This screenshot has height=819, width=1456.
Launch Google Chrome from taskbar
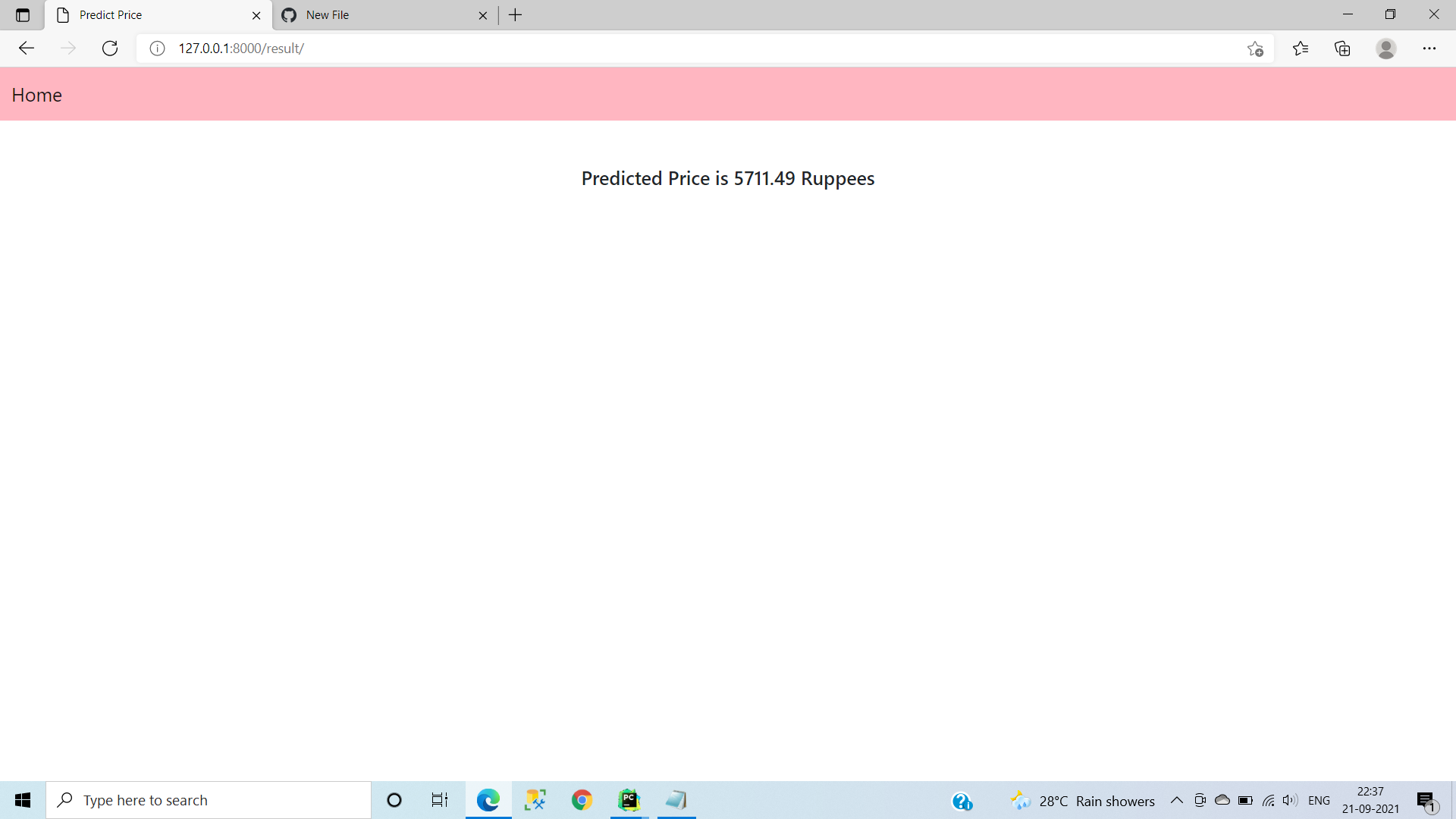point(582,800)
